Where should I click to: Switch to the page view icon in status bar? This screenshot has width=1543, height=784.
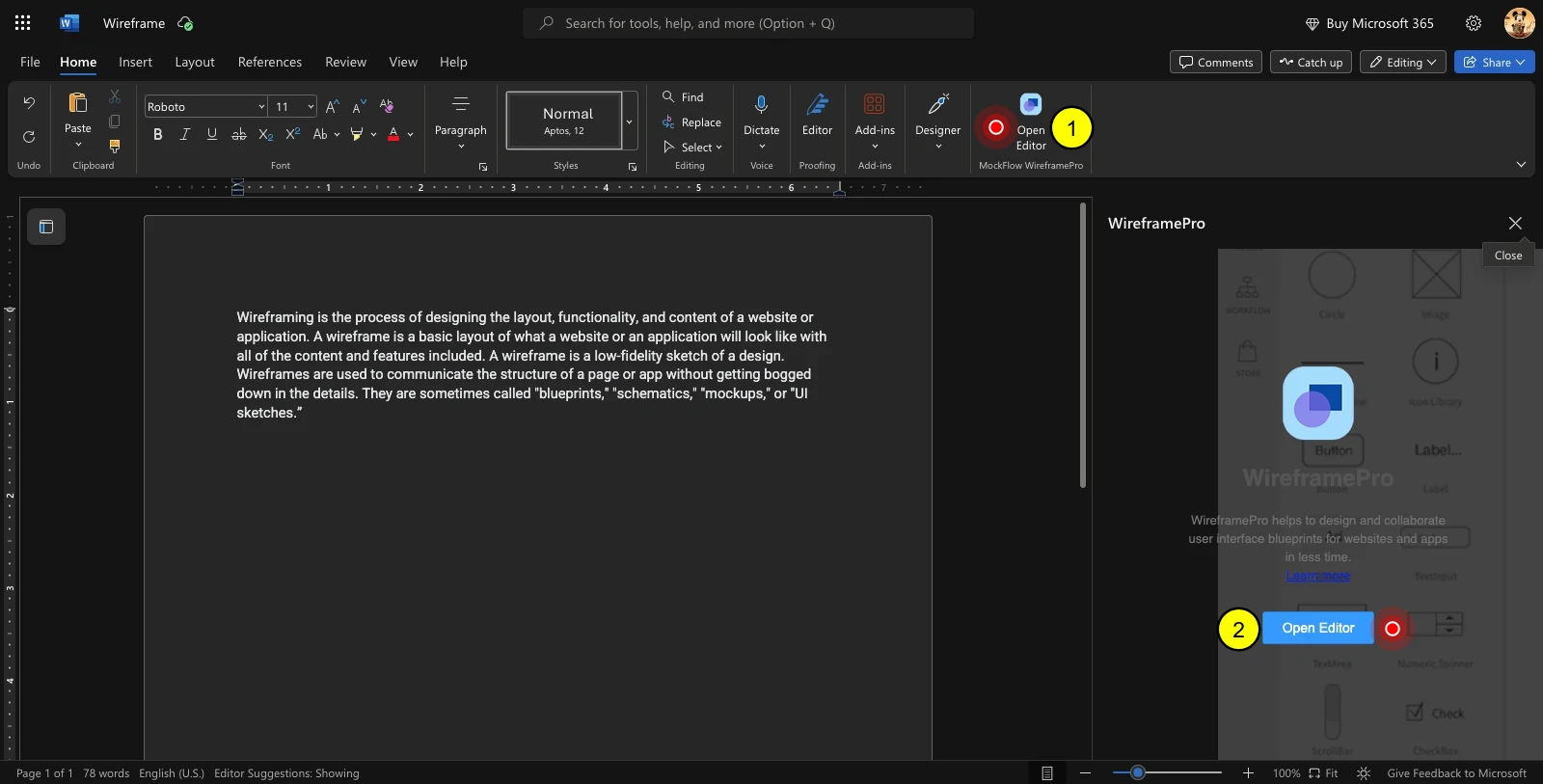coord(1047,773)
